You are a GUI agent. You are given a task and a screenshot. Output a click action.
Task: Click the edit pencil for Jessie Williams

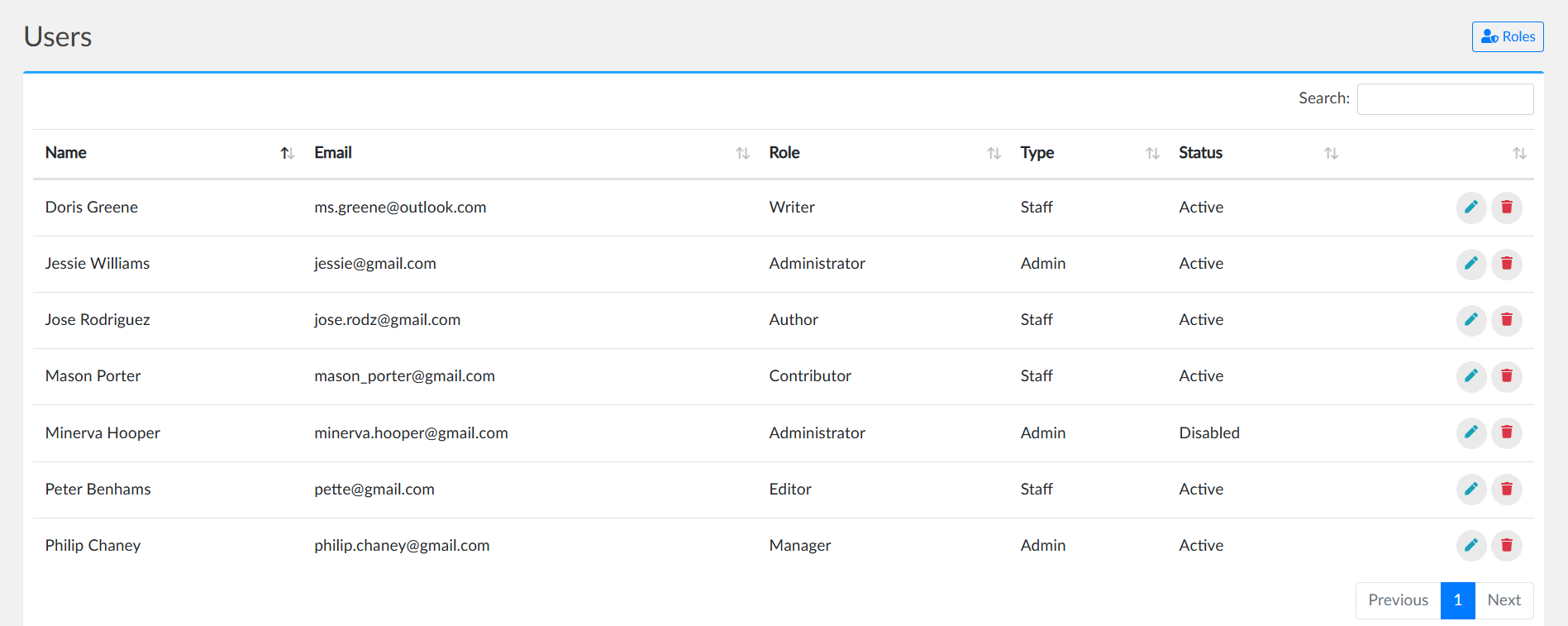click(x=1470, y=264)
